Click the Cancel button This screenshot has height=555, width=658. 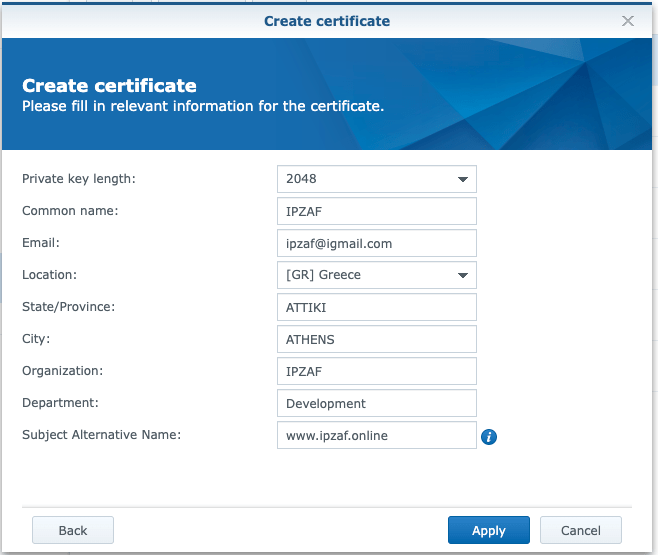tap(581, 530)
